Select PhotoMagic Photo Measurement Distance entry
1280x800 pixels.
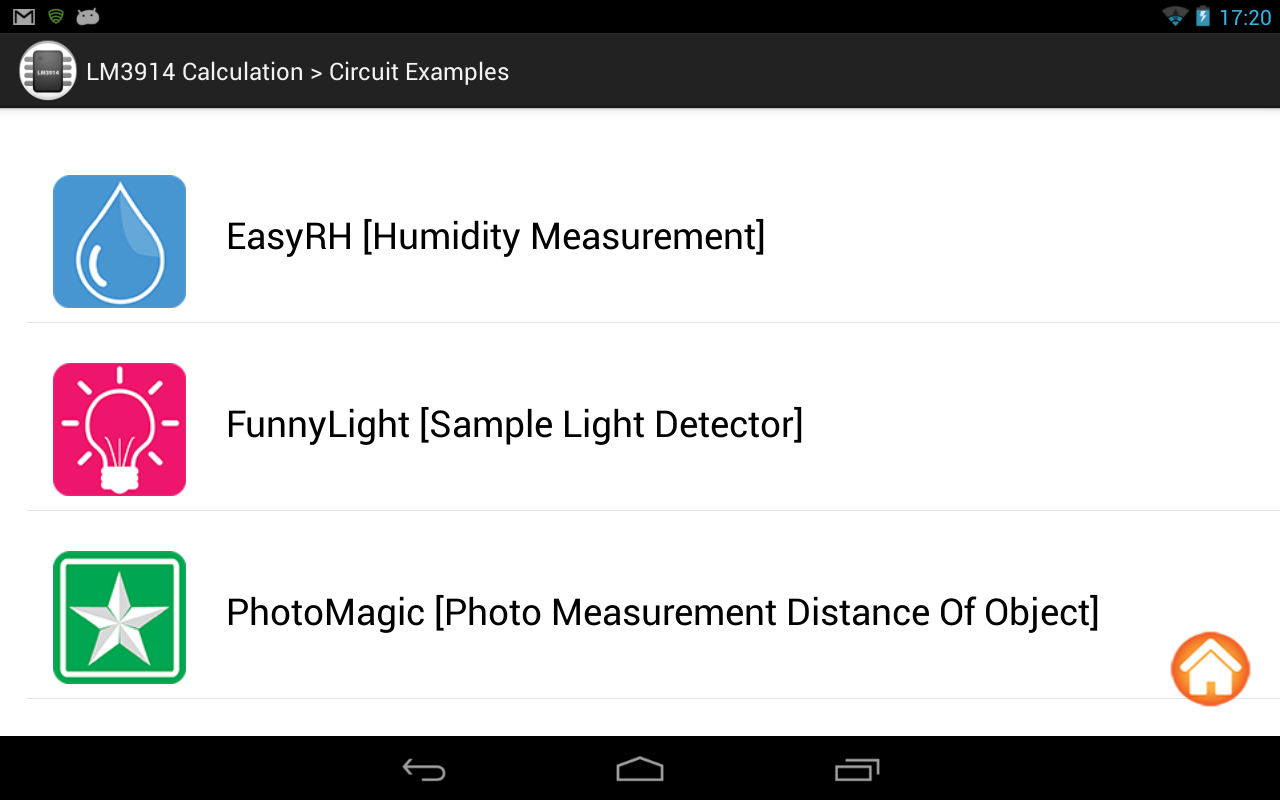[662, 612]
